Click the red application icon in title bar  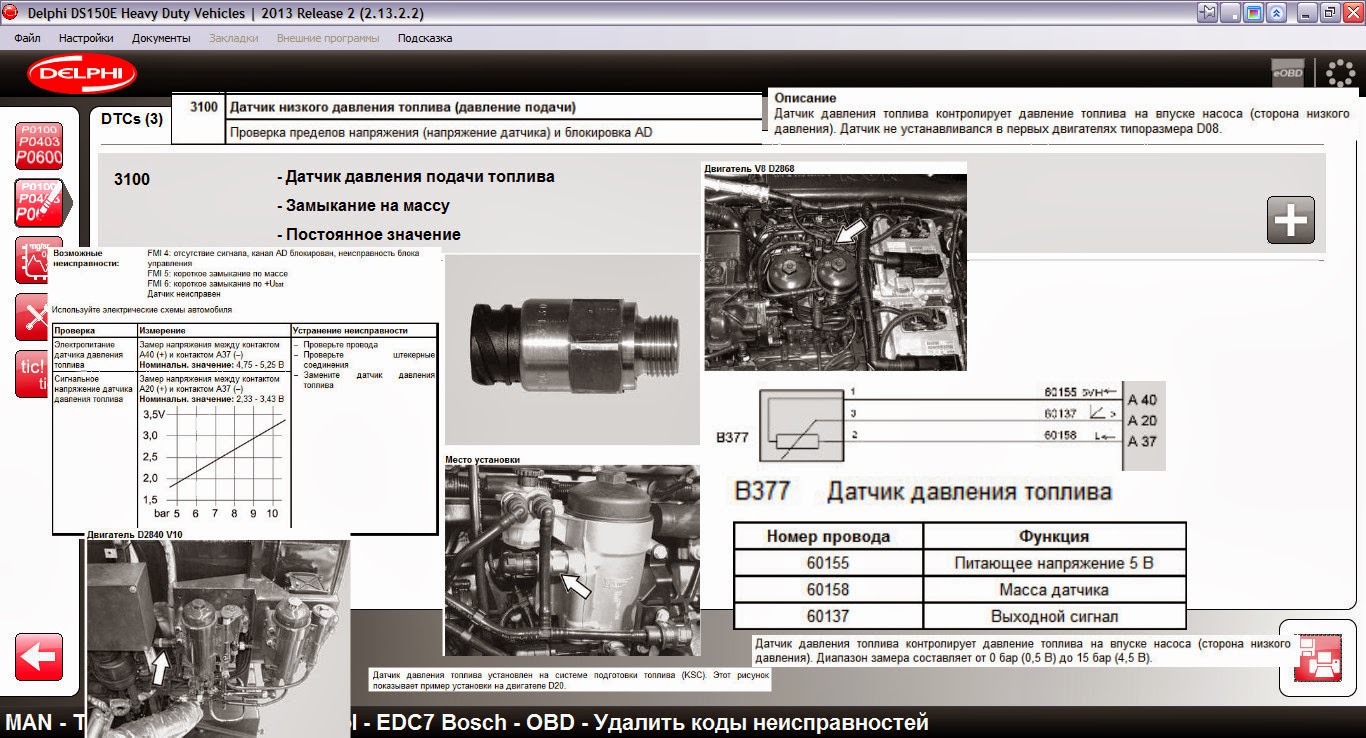[x=11, y=13]
